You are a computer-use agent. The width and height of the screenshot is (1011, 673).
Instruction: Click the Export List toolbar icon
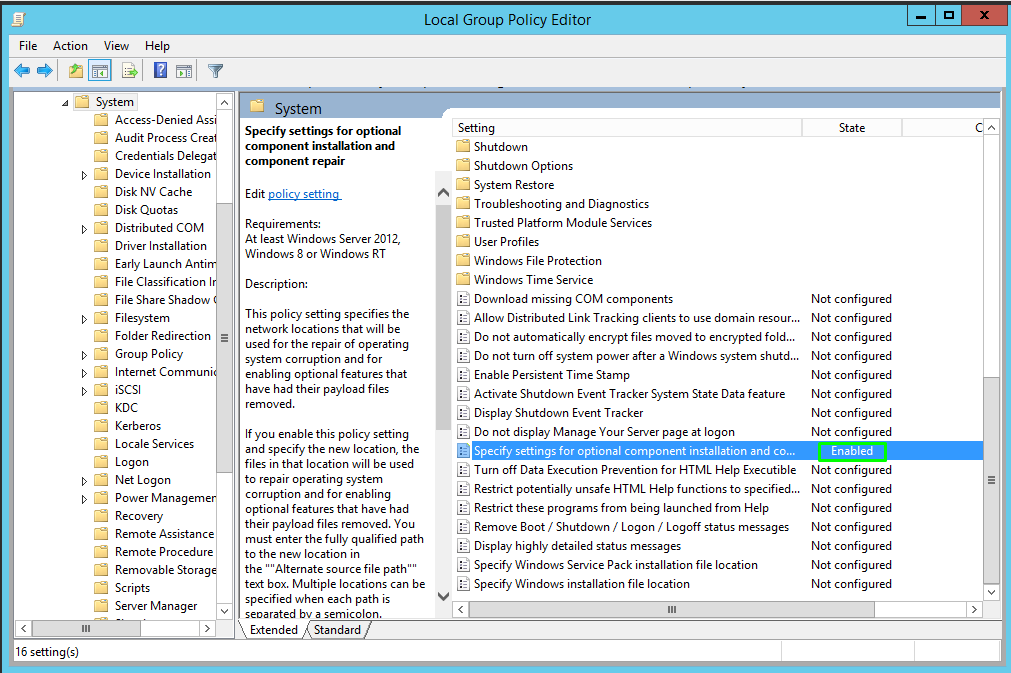click(130, 71)
